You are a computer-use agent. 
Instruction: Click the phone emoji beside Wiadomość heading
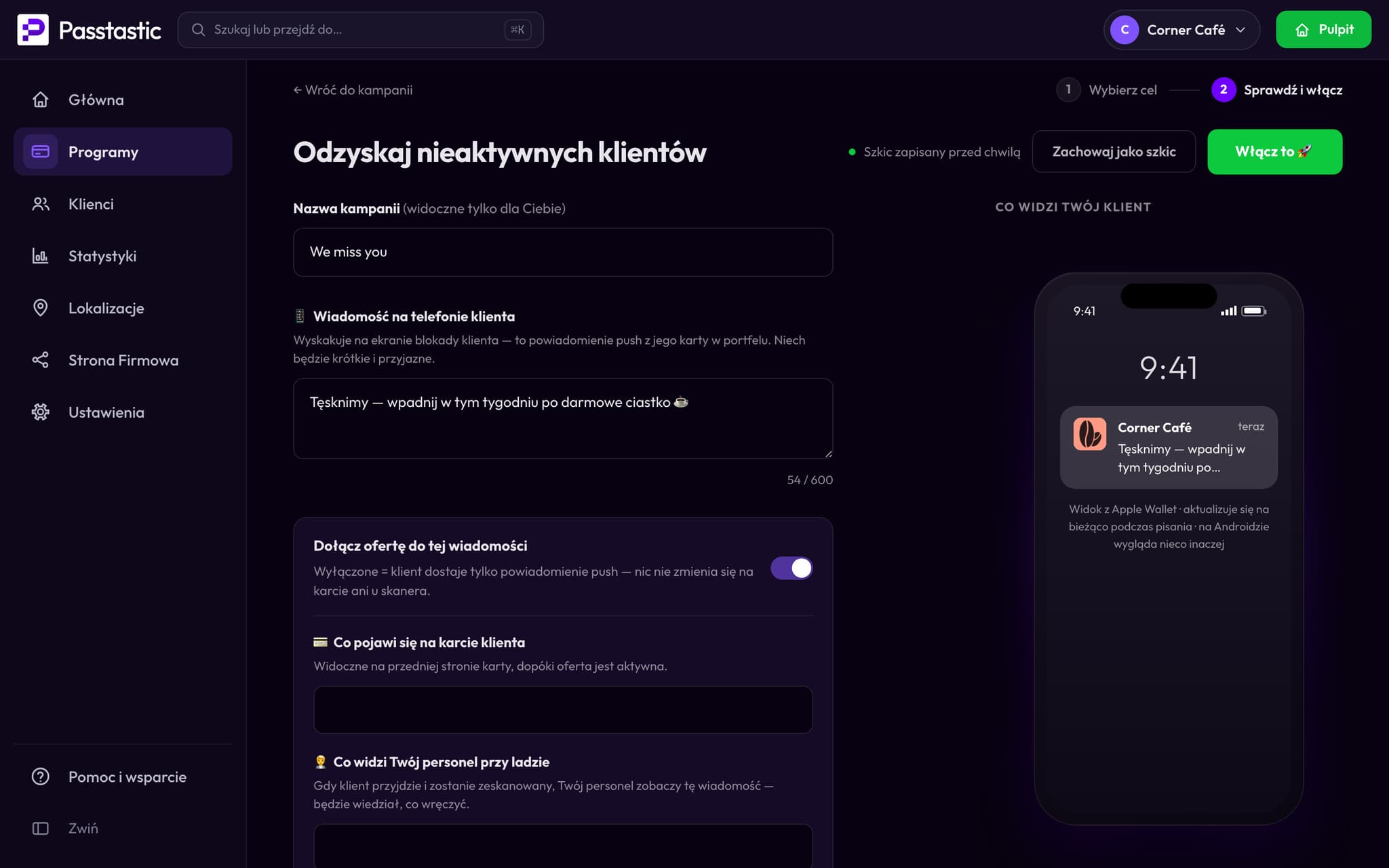300,316
